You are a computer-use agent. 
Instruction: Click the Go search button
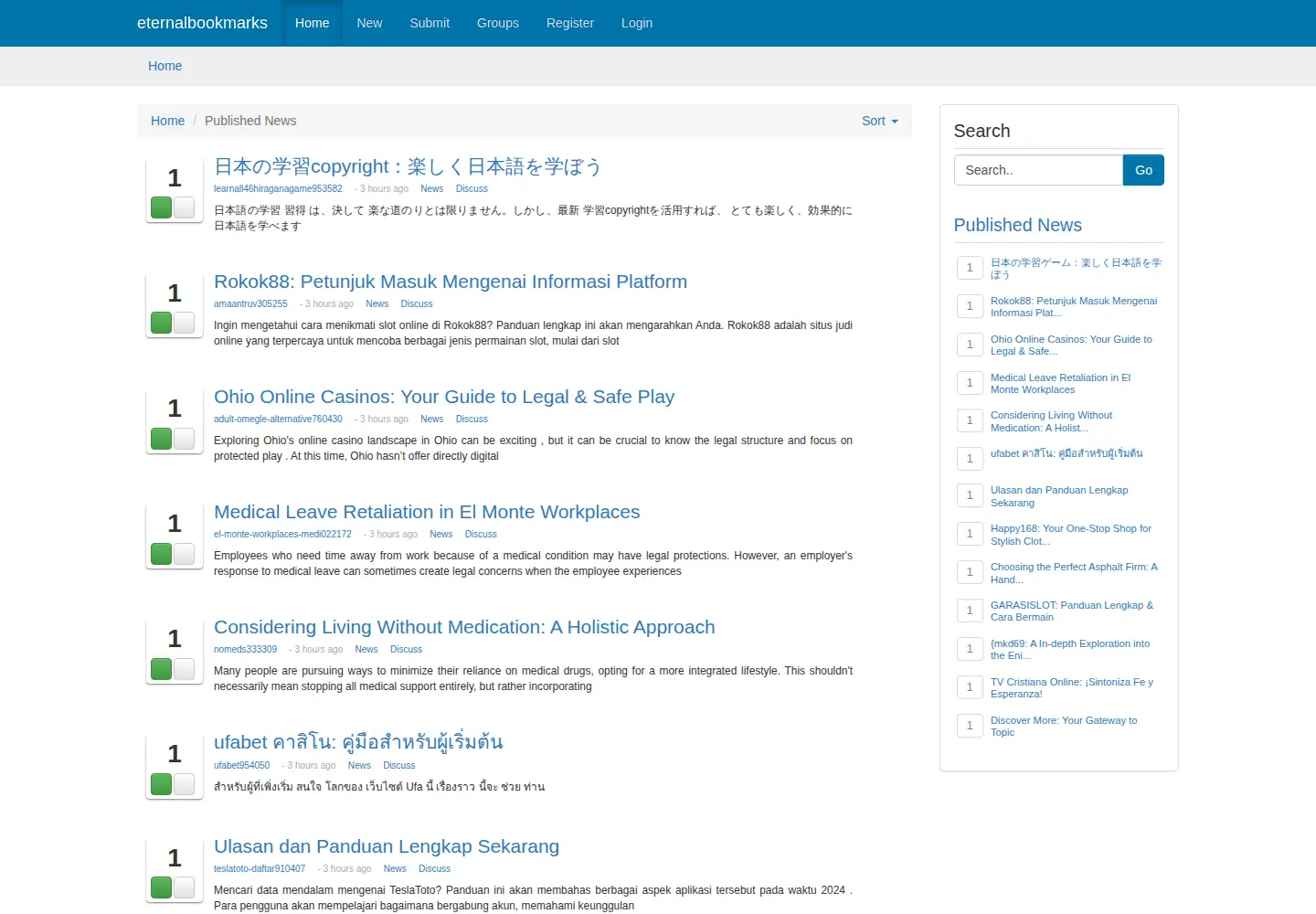tap(1143, 170)
